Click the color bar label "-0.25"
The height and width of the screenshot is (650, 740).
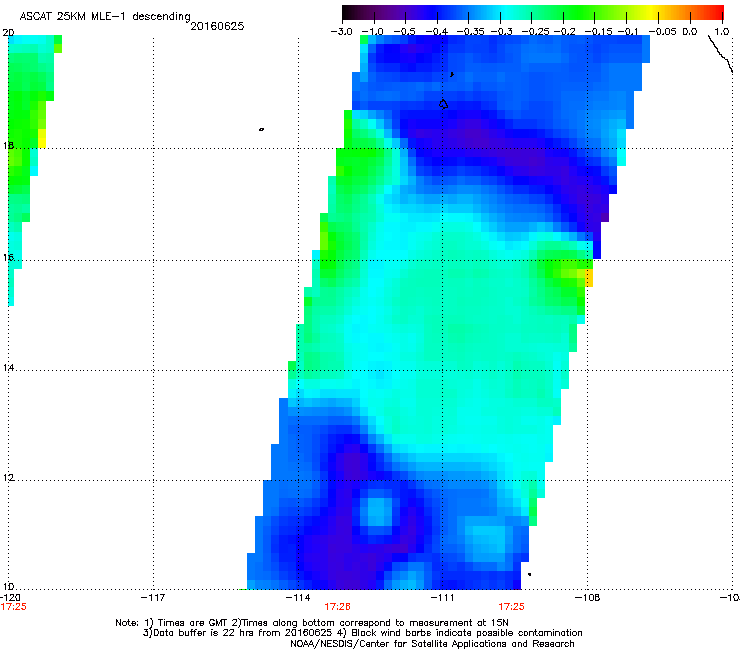tap(536, 32)
